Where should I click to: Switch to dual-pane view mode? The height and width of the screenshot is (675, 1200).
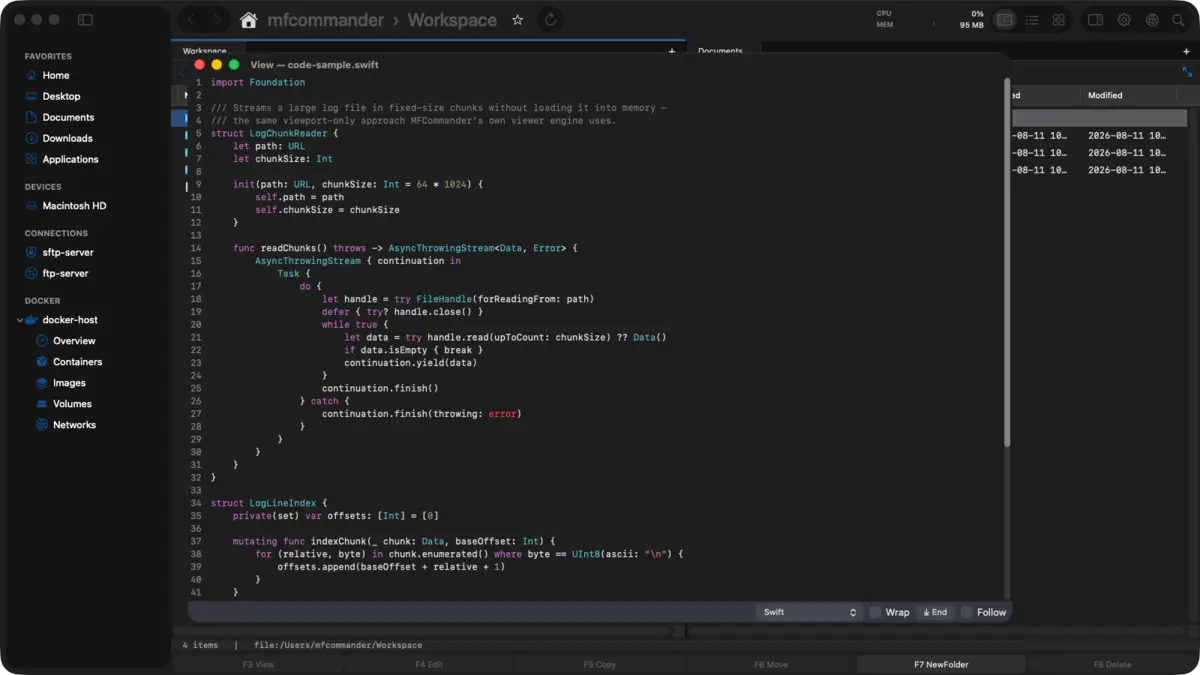pos(1005,20)
